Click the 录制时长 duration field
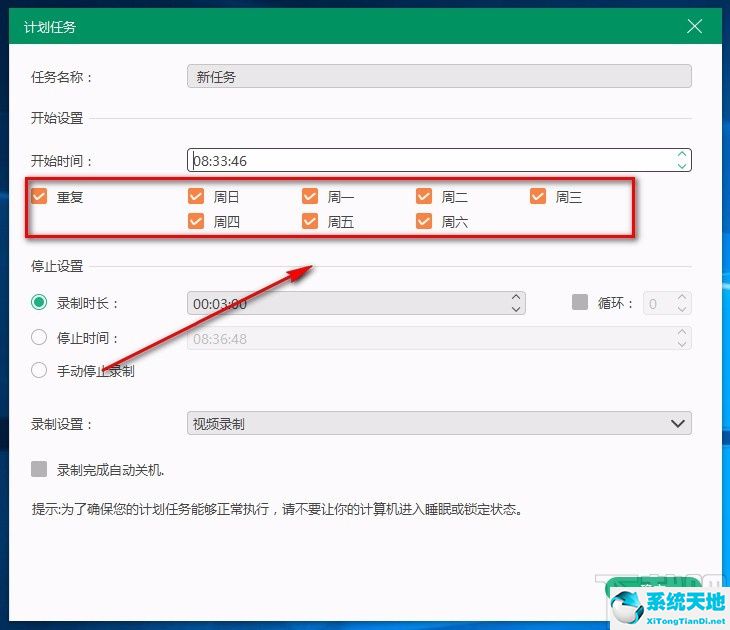This screenshot has height=630, width=730. pyautogui.click(x=356, y=303)
